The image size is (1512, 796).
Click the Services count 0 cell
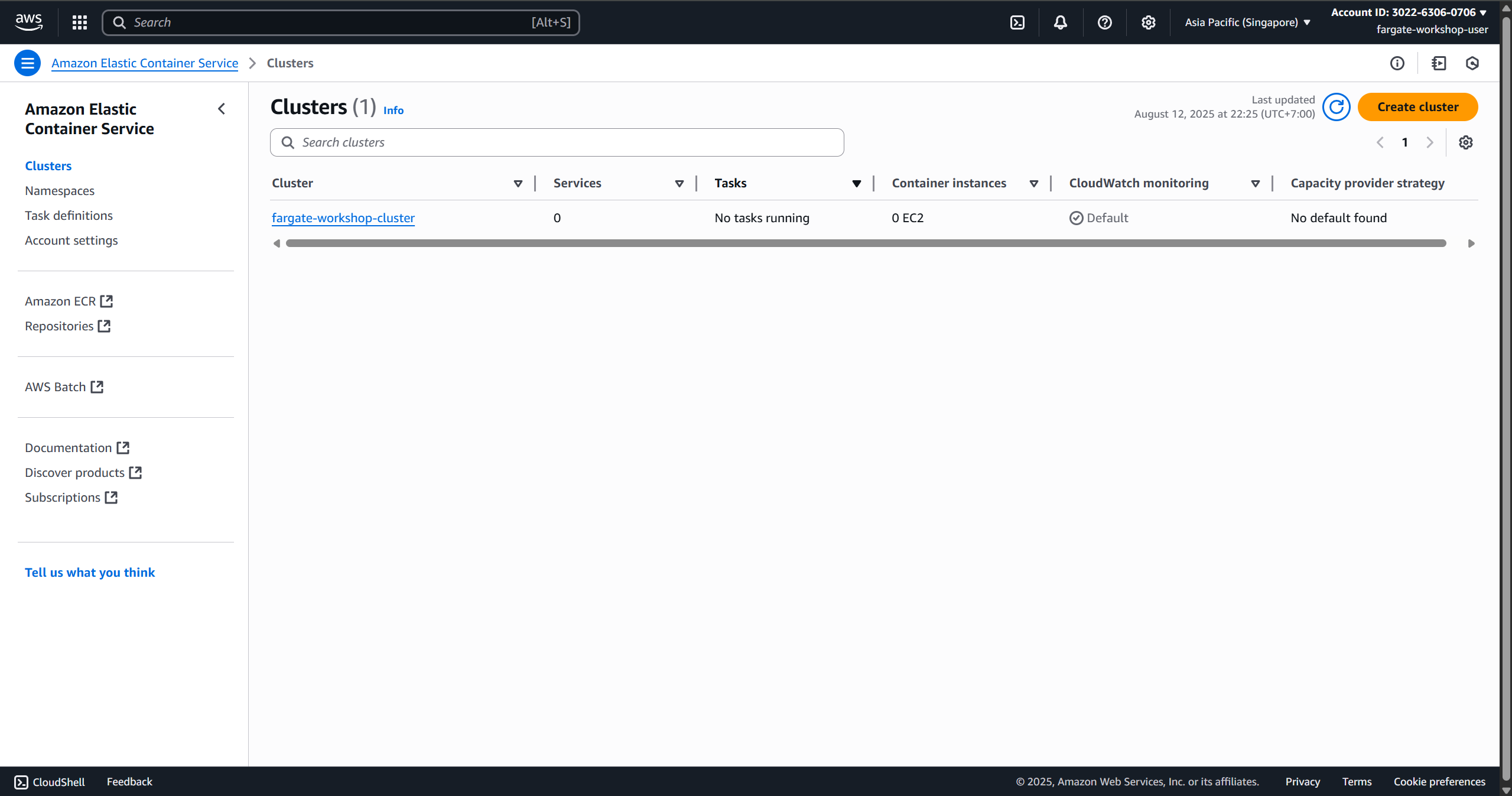click(557, 218)
